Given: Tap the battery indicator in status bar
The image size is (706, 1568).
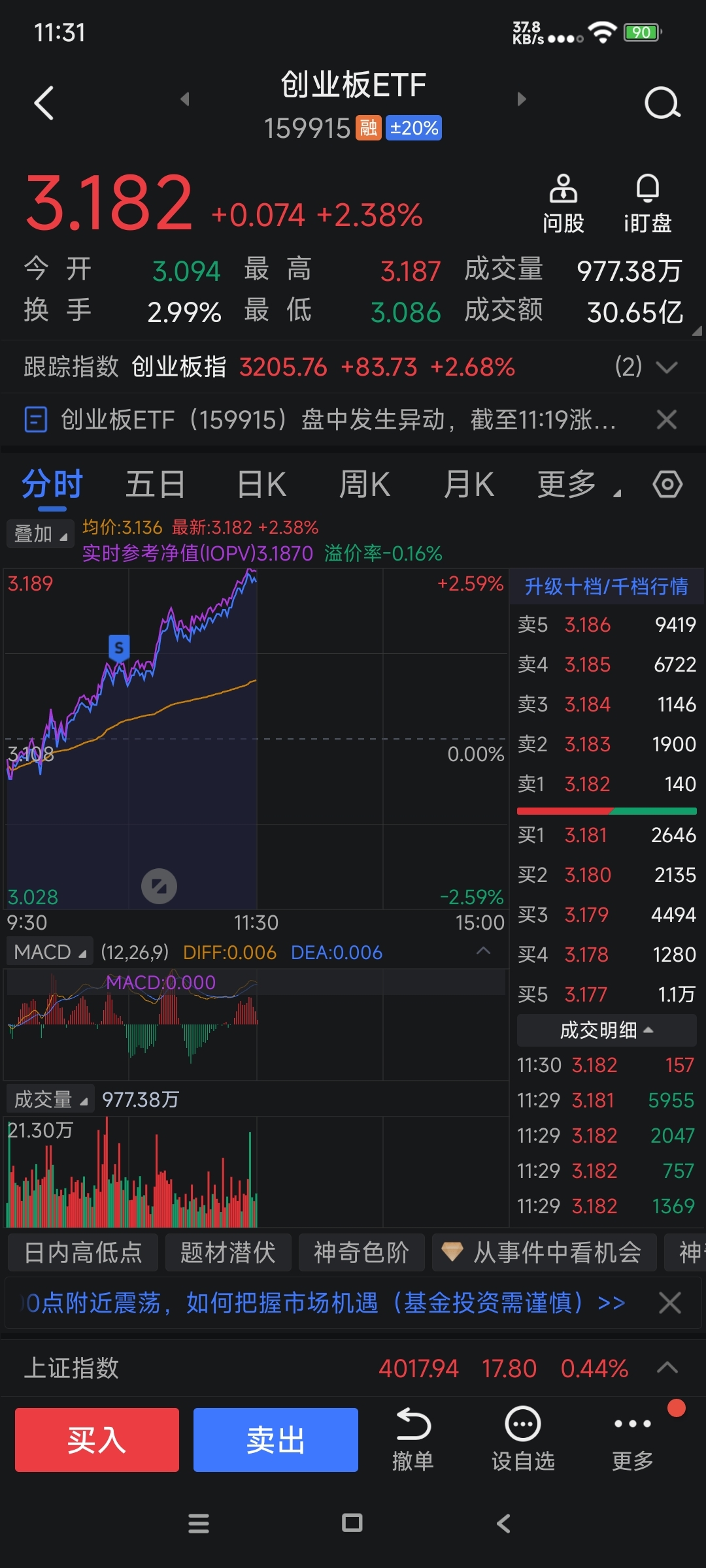Looking at the screenshot, I should click(x=643, y=32).
